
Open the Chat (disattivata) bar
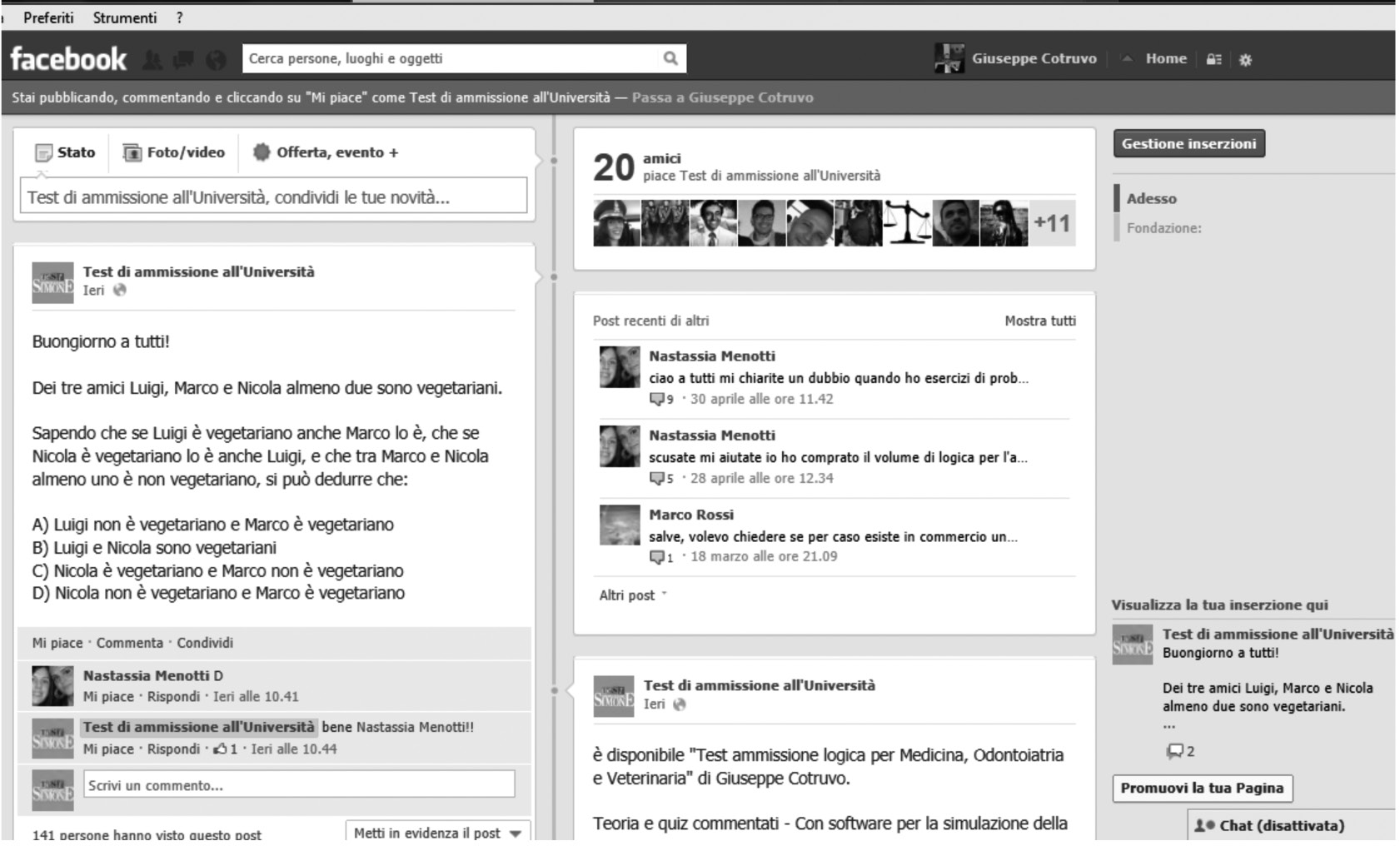point(1291,826)
